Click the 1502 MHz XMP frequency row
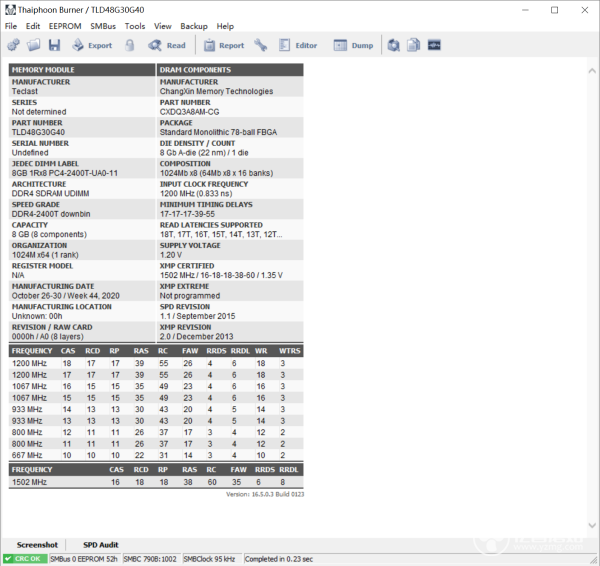Image resolution: width=600 pixels, height=566 pixels. pyautogui.click(x=156, y=482)
